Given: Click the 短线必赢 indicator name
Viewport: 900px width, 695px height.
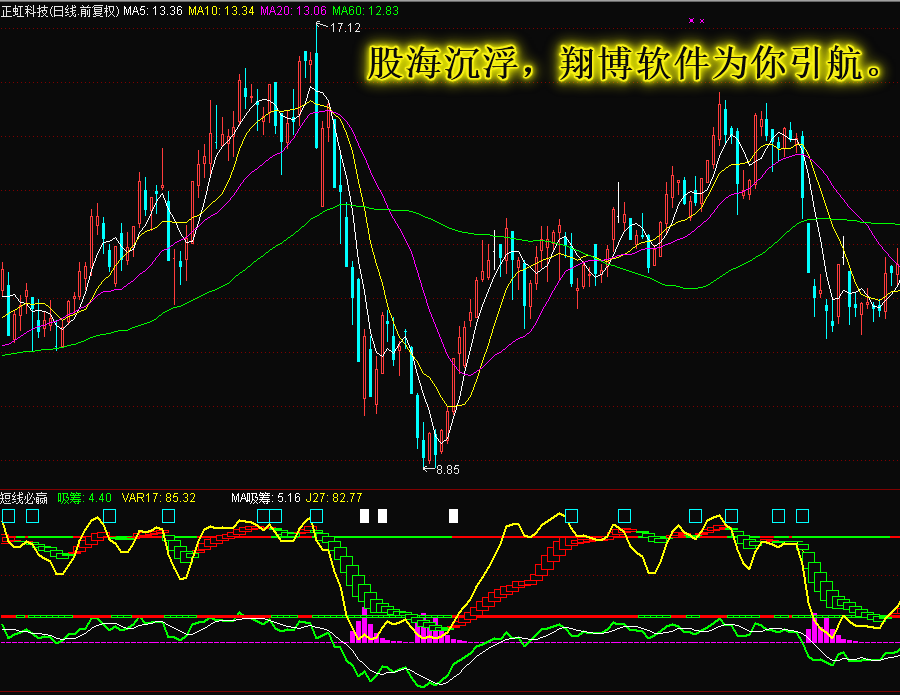Looking at the screenshot, I should pyautogui.click(x=24, y=498).
